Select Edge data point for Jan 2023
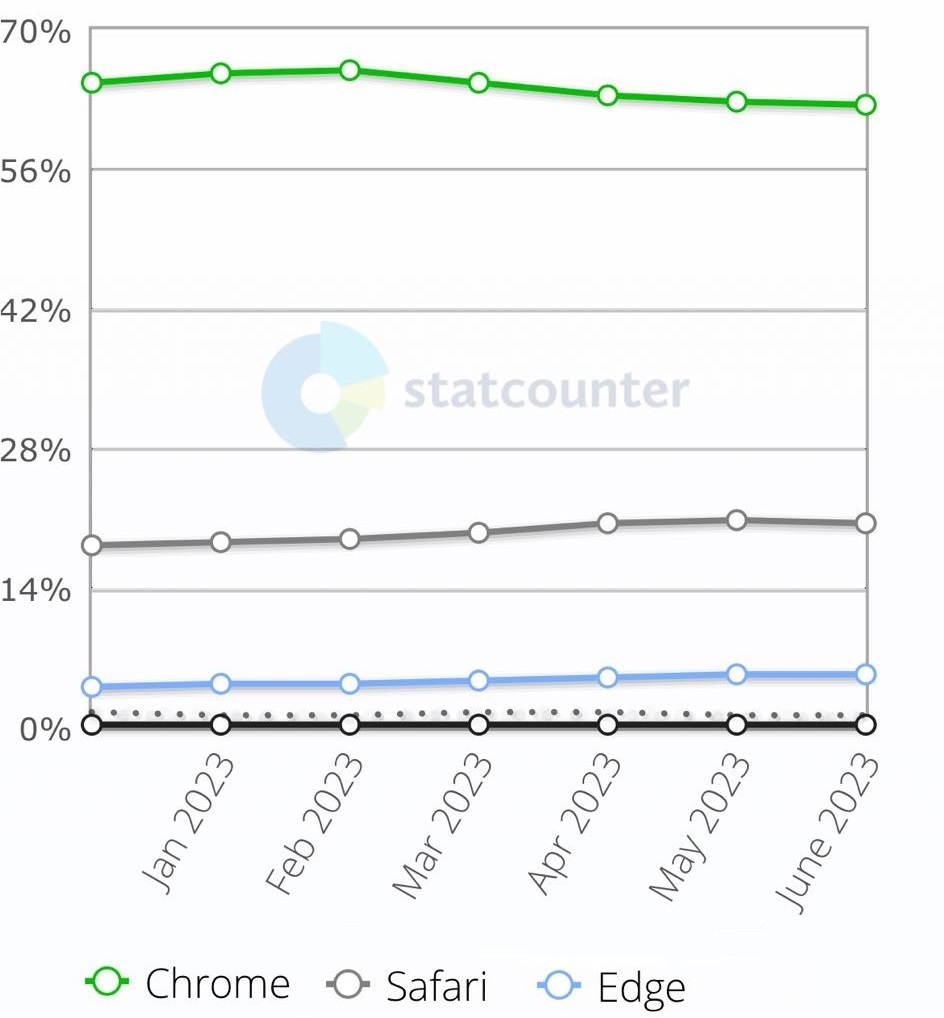 pyautogui.click(x=221, y=684)
